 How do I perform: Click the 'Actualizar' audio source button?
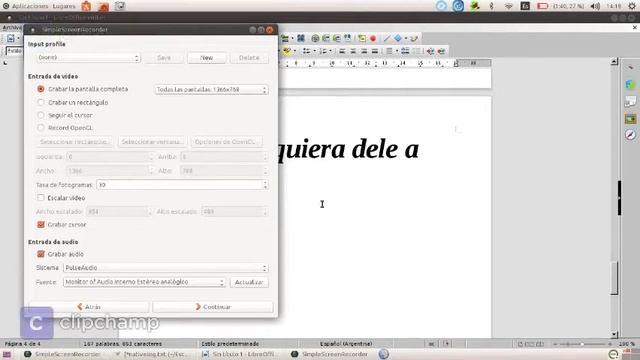pyautogui.click(x=249, y=282)
